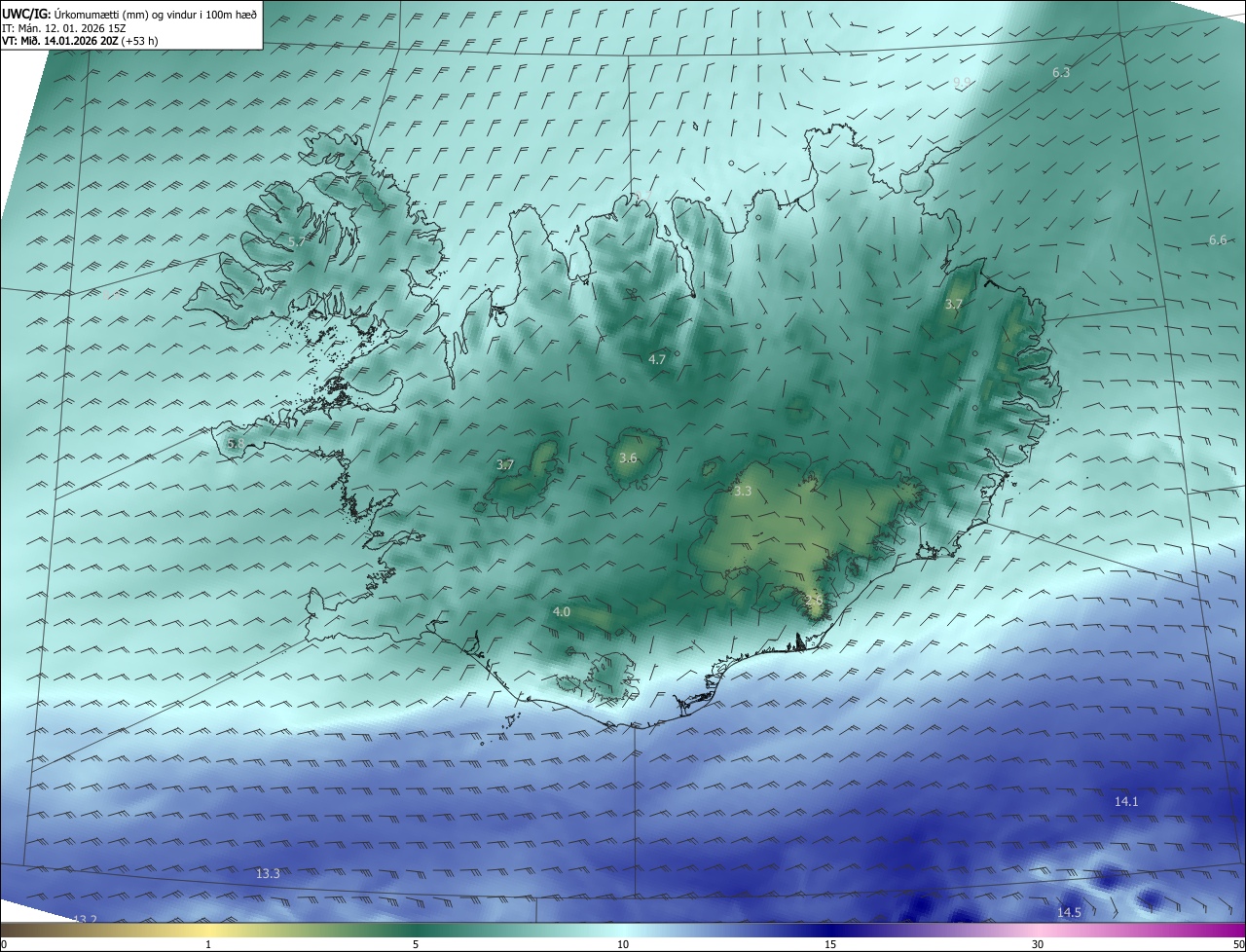This screenshot has height=952, width=1246.
Task: Click the 4.0 value label on the map
Action: 562,612
